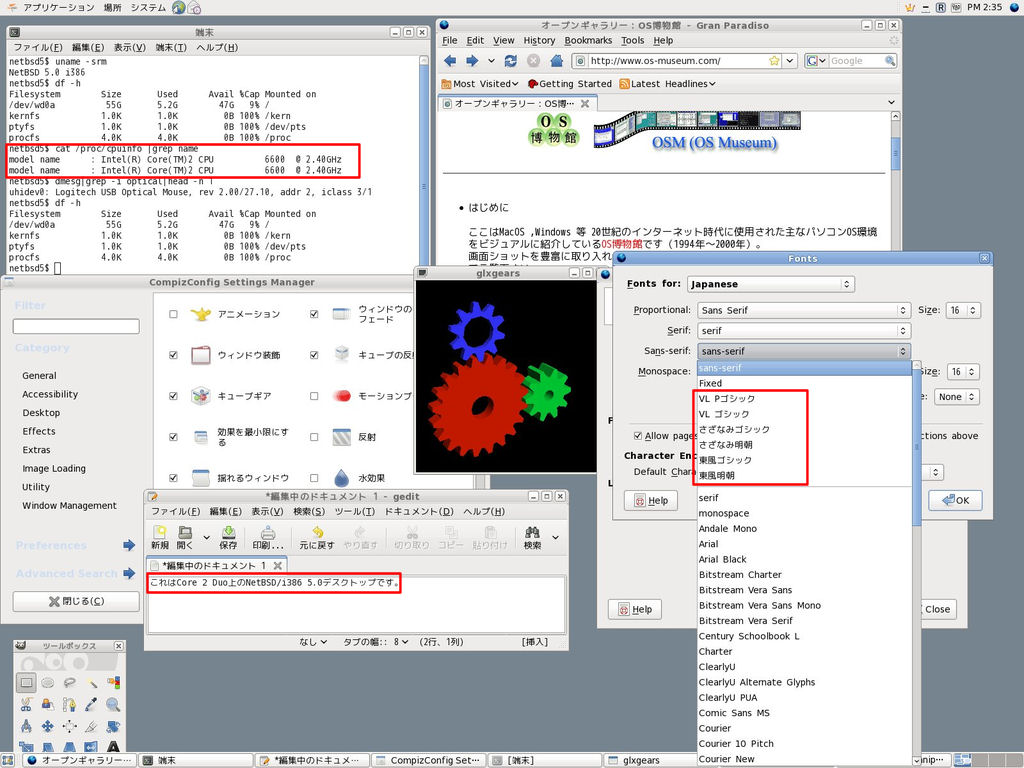This screenshot has width=1024, height=768.
Task: Select the Color Picker eyedropper tool
Action: coord(91,705)
